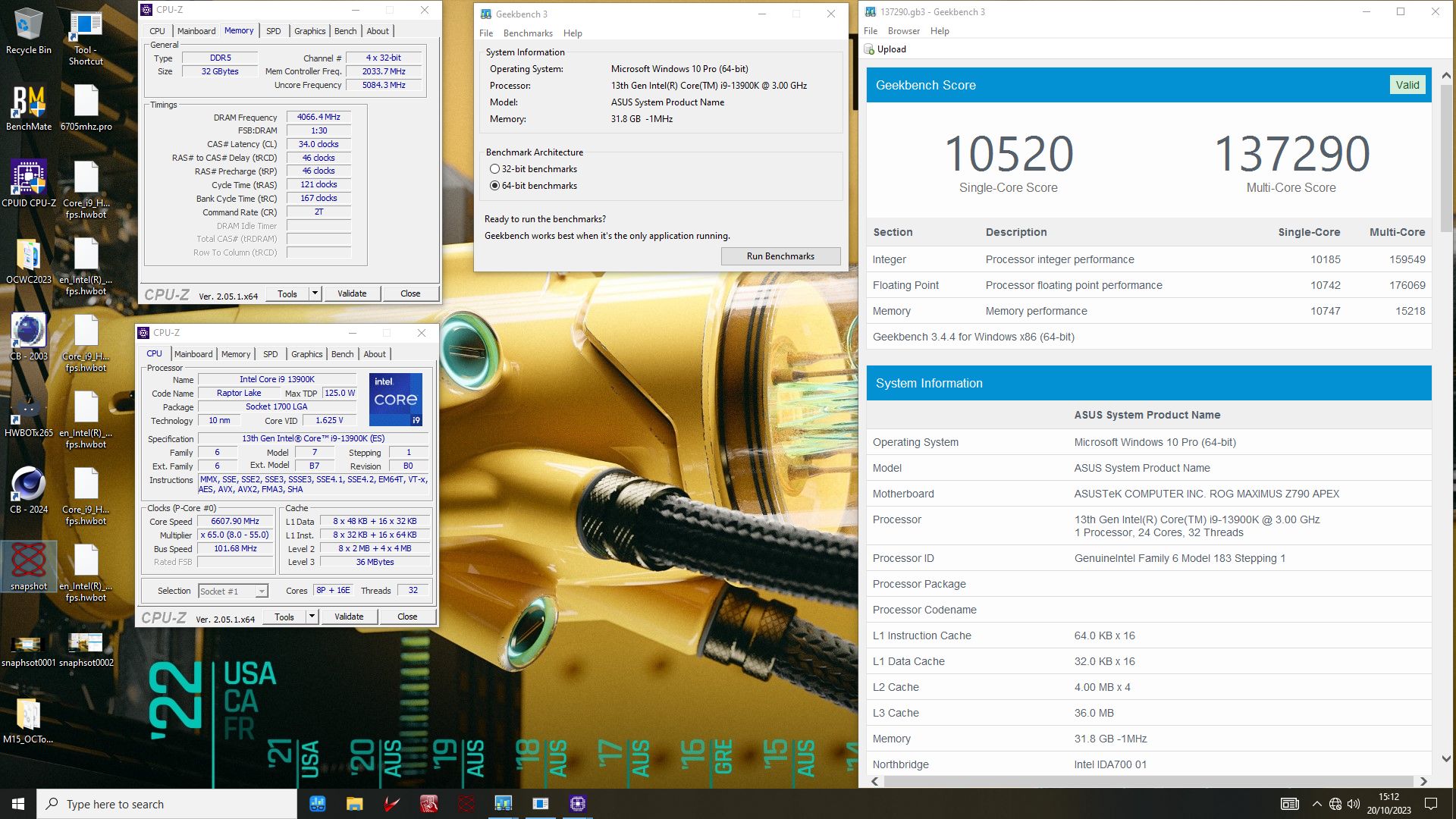
Task: Open the notification center icon
Action: [x=1431, y=804]
